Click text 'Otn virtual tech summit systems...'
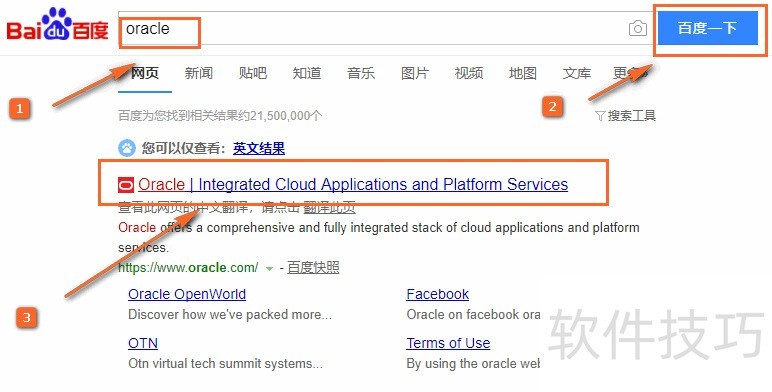 225,363
